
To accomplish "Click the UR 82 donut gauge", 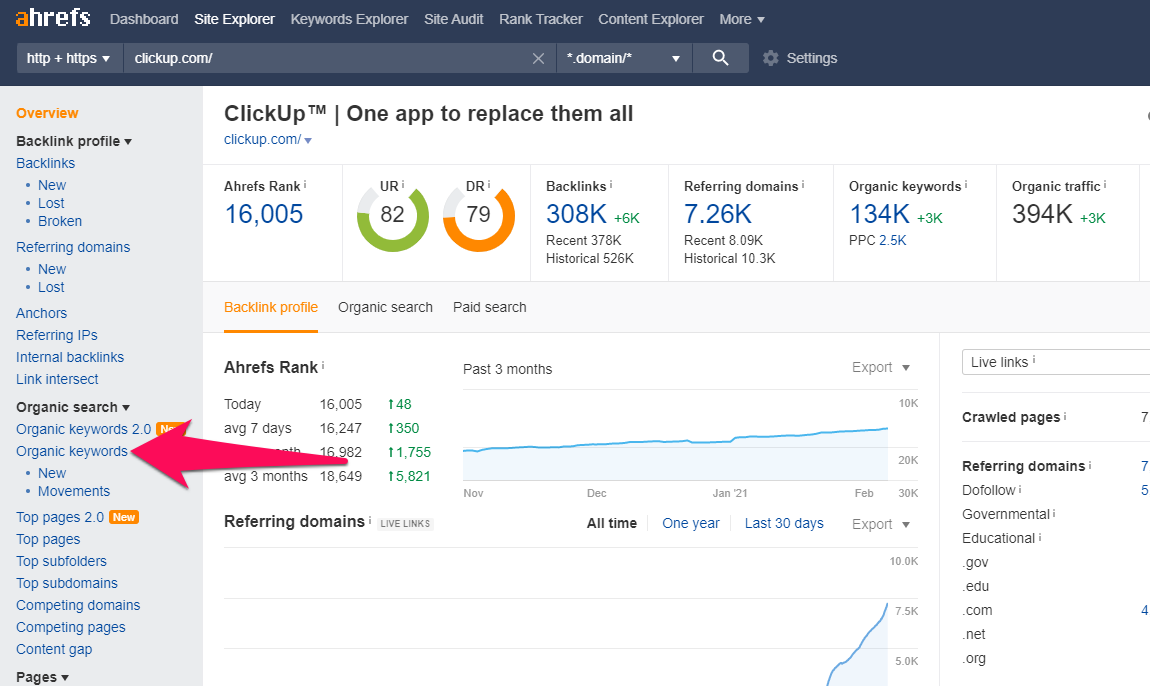I will tap(393, 216).
